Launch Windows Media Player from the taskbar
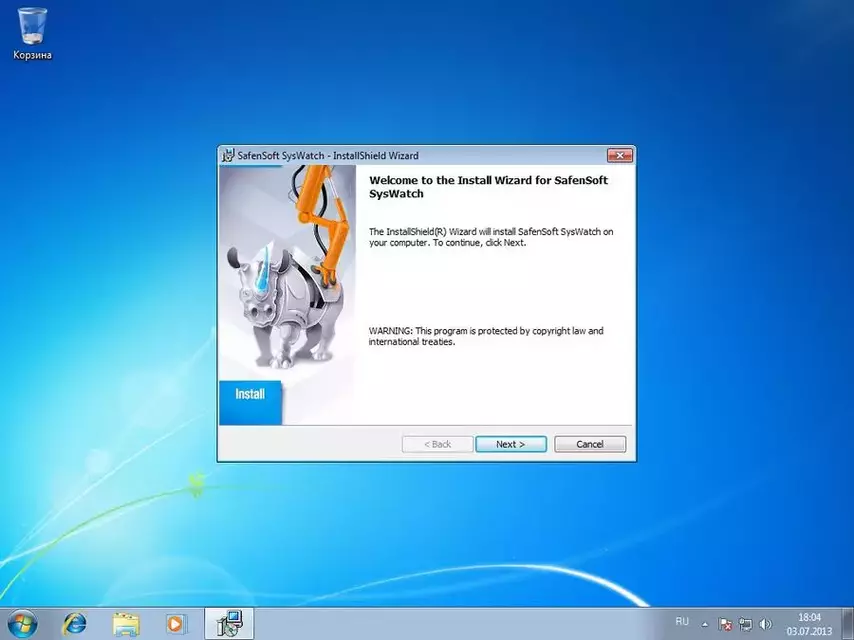The width and height of the screenshot is (854, 640). pyautogui.click(x=176, y=624)
